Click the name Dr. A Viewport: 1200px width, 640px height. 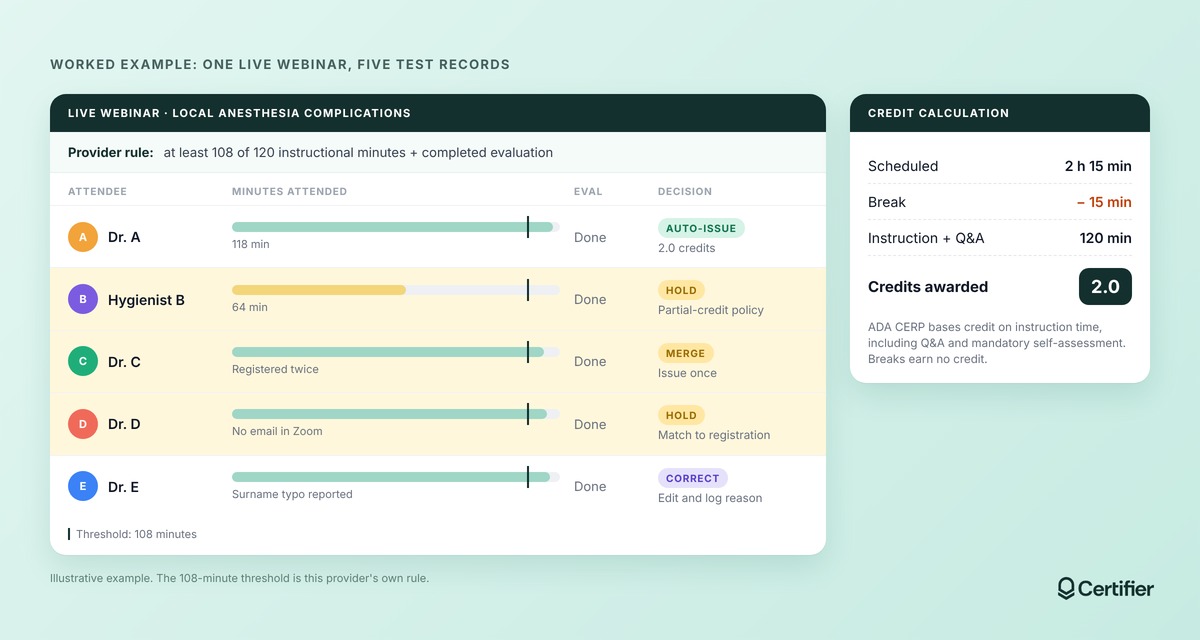124,237
